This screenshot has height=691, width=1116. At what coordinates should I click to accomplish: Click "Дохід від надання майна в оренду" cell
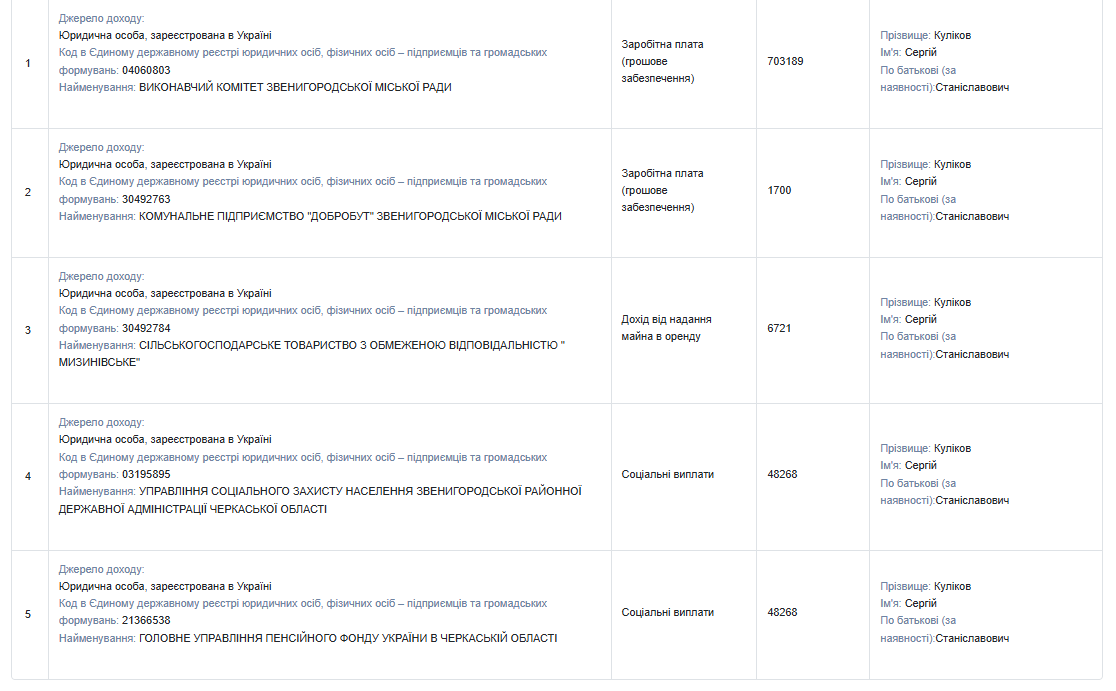tap(666, 328)
